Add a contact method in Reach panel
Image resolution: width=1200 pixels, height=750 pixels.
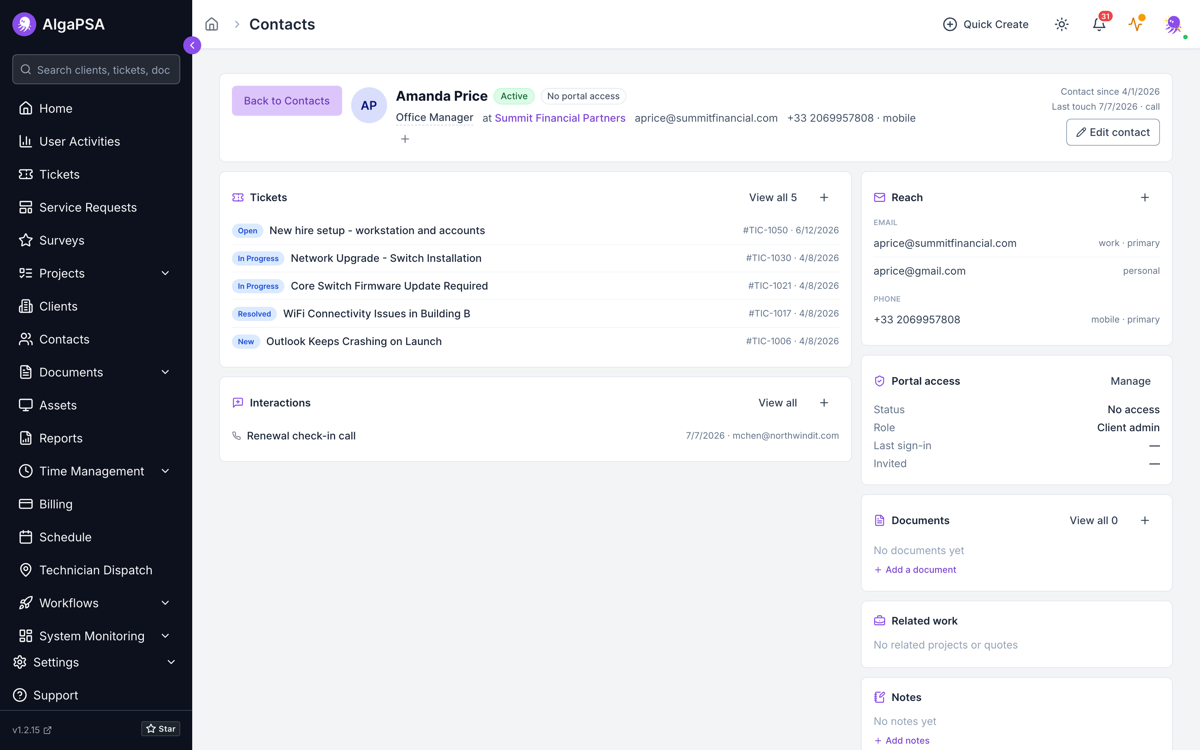1145,198
